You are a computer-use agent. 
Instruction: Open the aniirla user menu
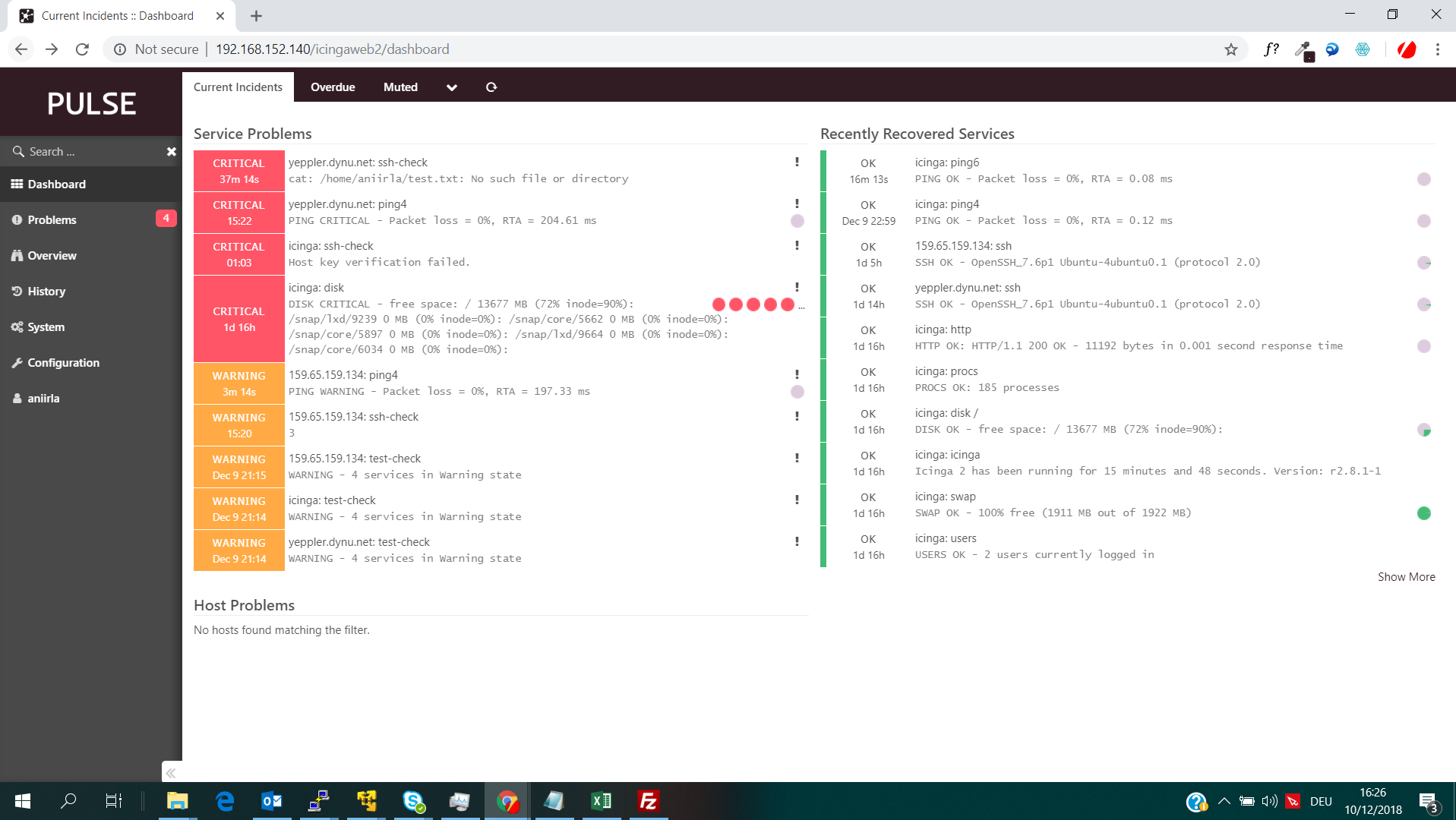pos(43,399)
